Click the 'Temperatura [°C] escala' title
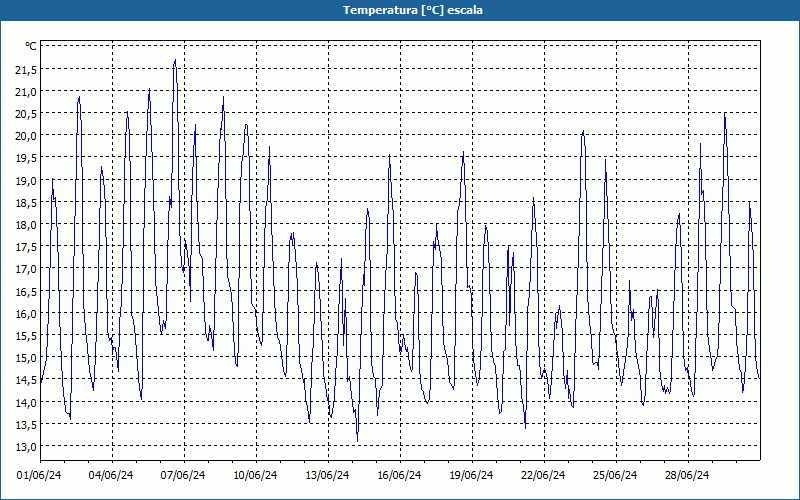The height and width of the screenshot is (500, 800). (x=413, y=10)
